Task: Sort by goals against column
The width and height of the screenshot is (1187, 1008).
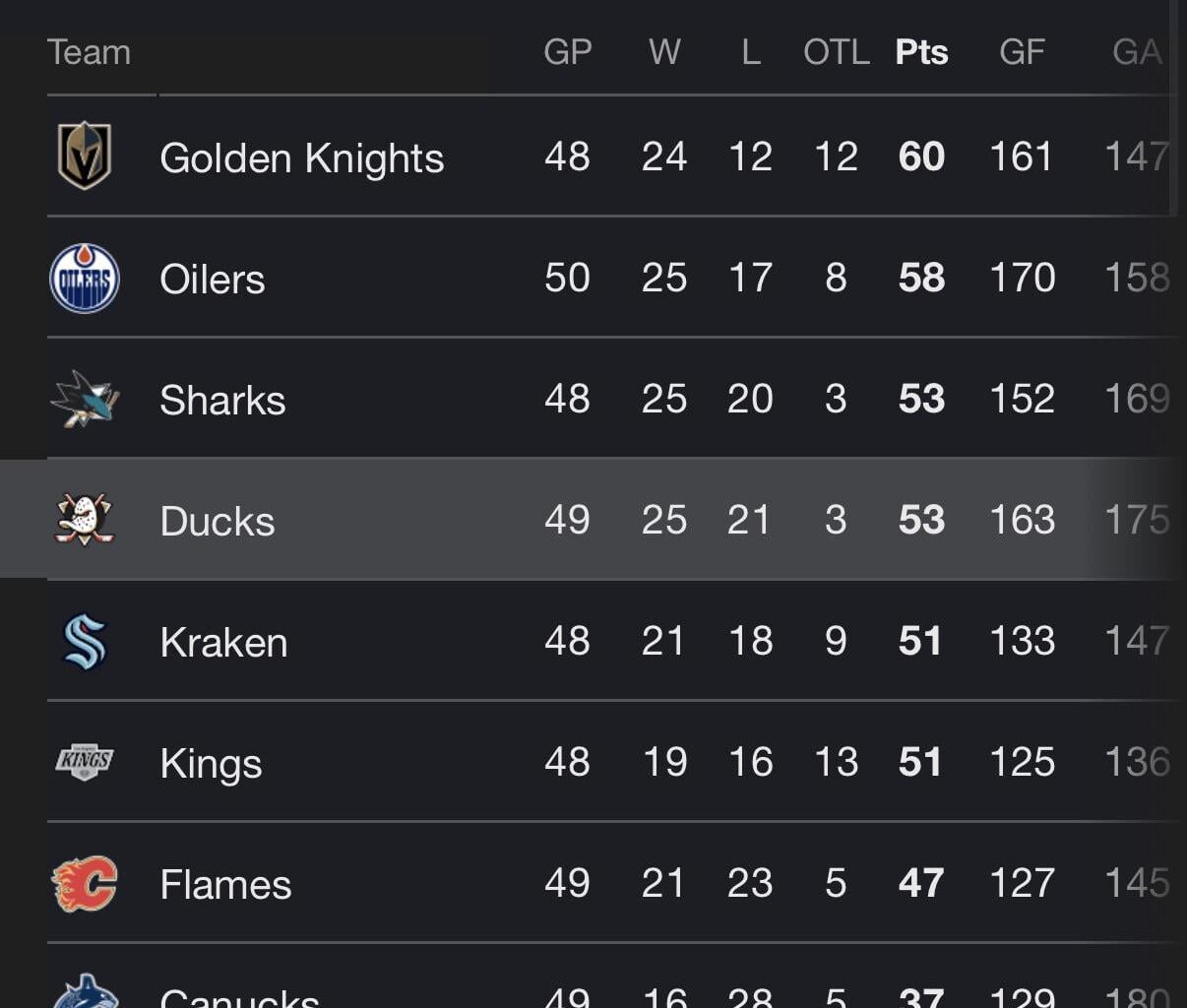Action: tap(1138, 52)
